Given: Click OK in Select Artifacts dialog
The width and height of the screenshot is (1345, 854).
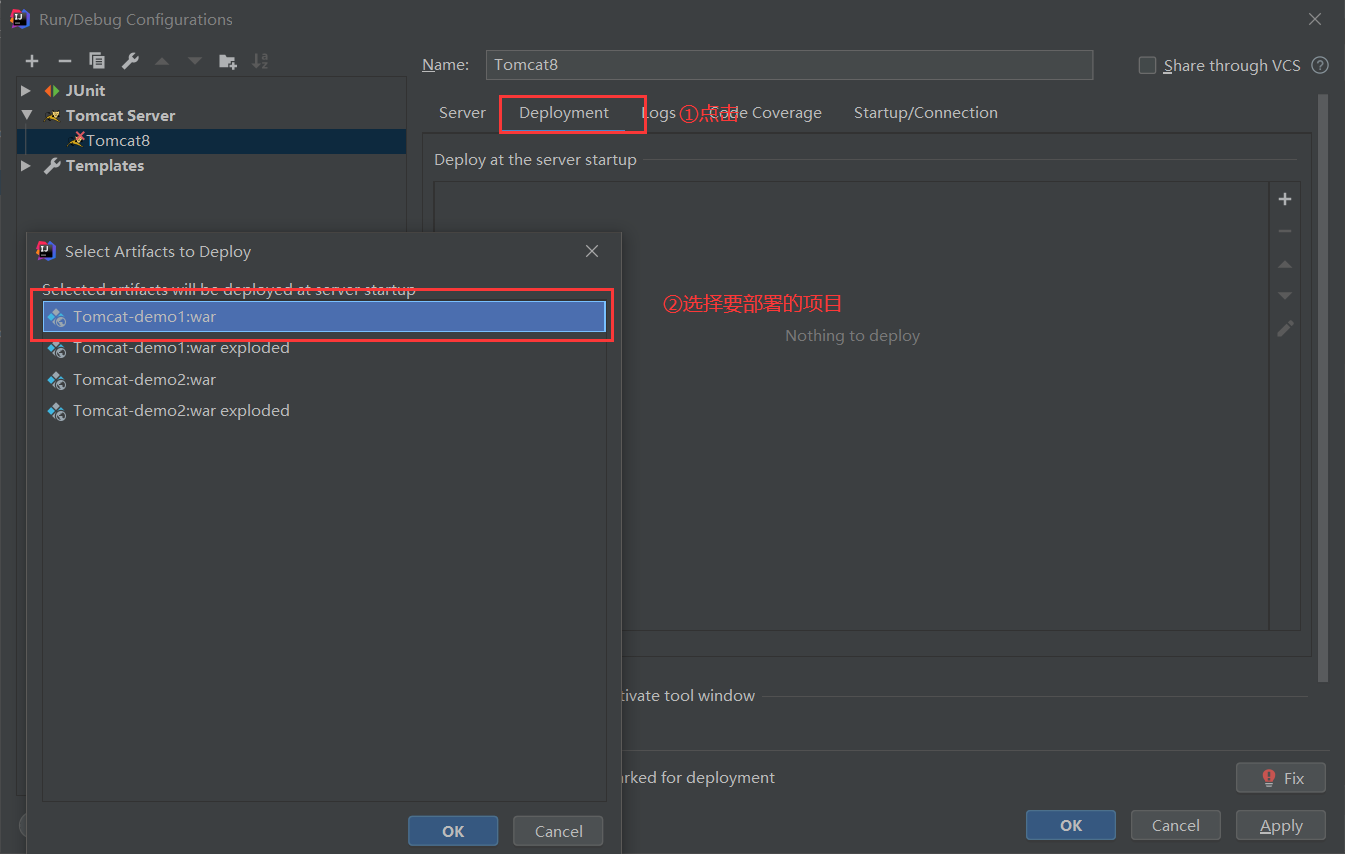Looking at the screenshot, I should tap(453, 831).
